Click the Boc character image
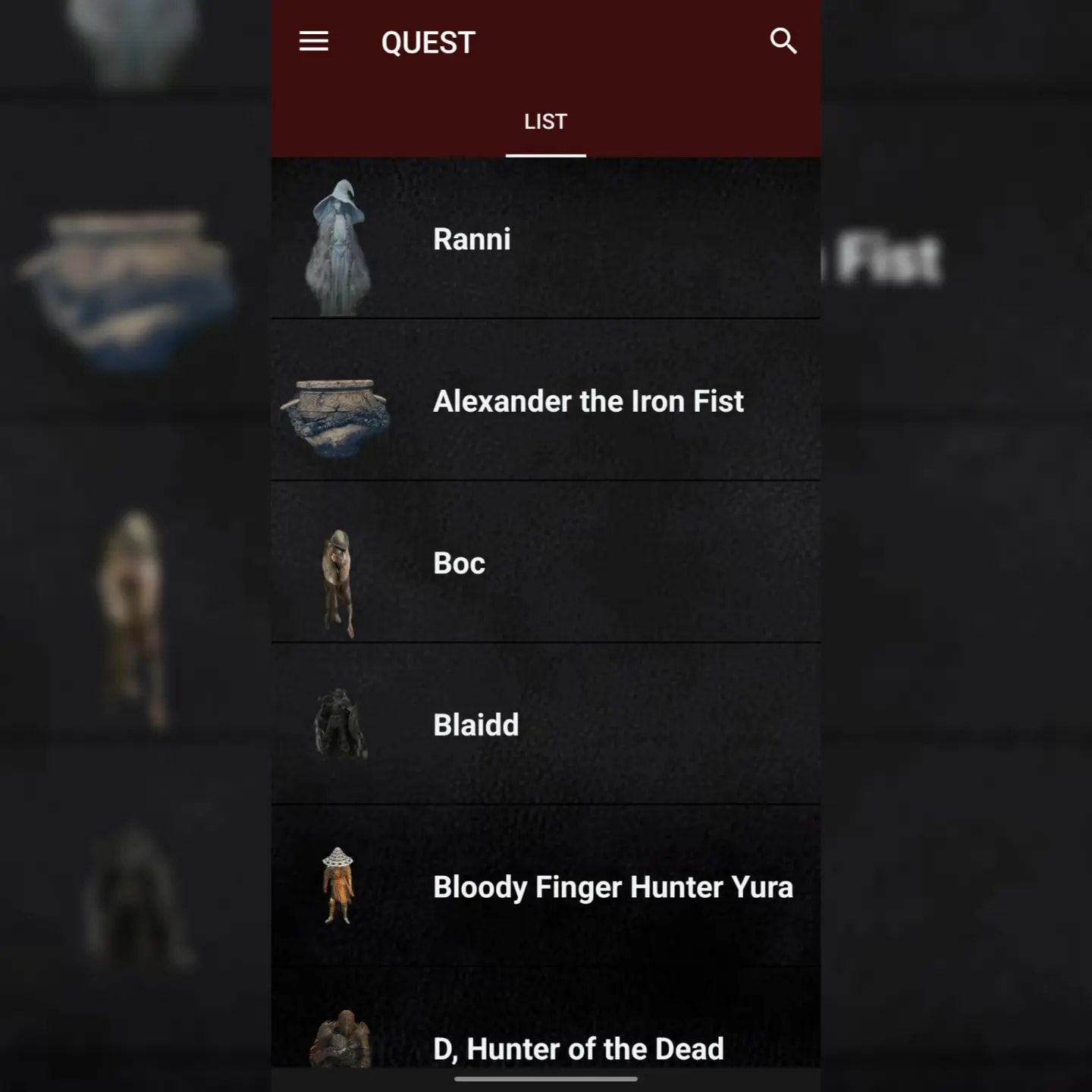The width and height of the screenshot is (1092, 1092). tap(338, 583)
